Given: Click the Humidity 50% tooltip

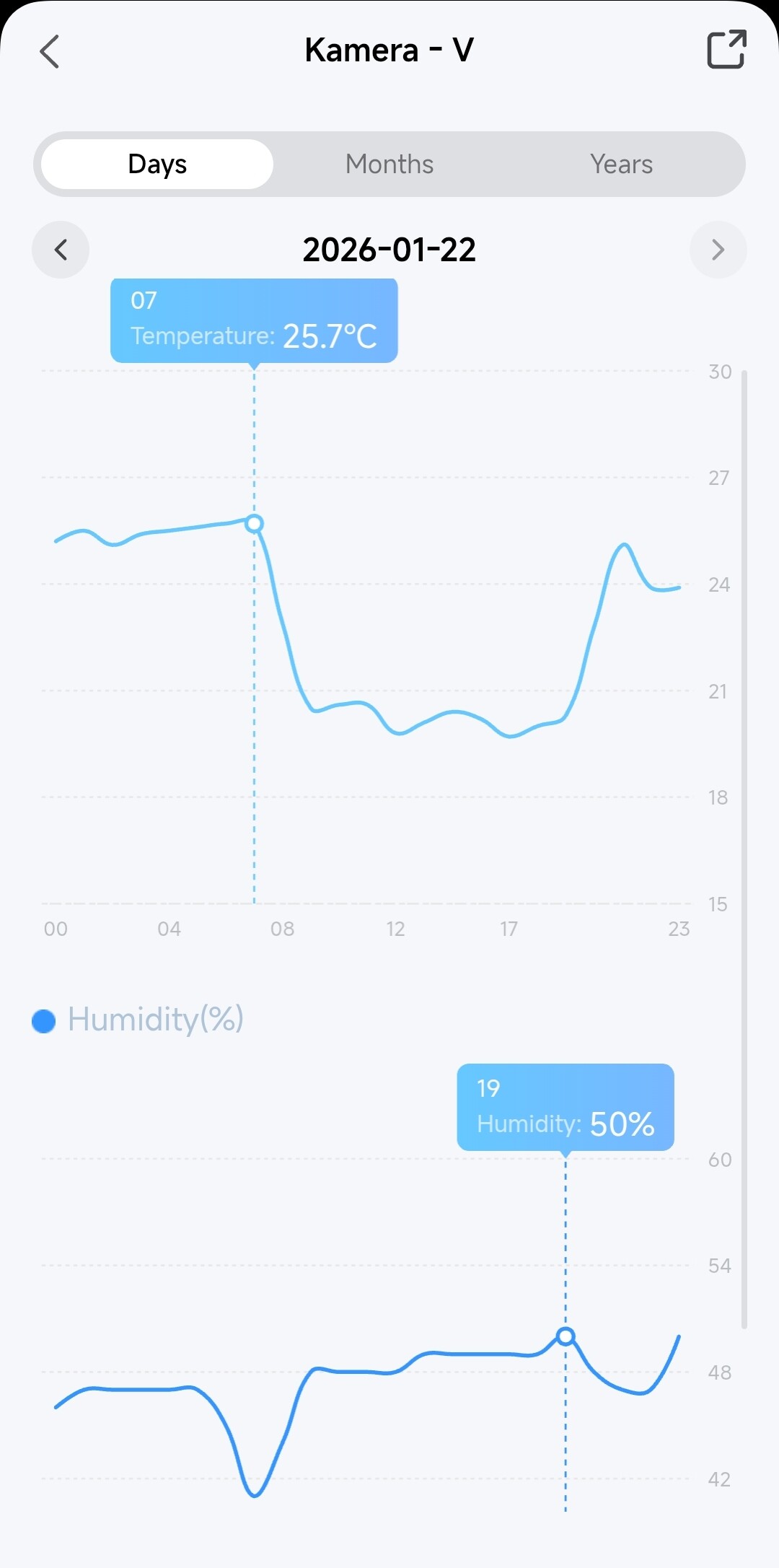Looking at the screenshot, I should tap(565, 1107).
